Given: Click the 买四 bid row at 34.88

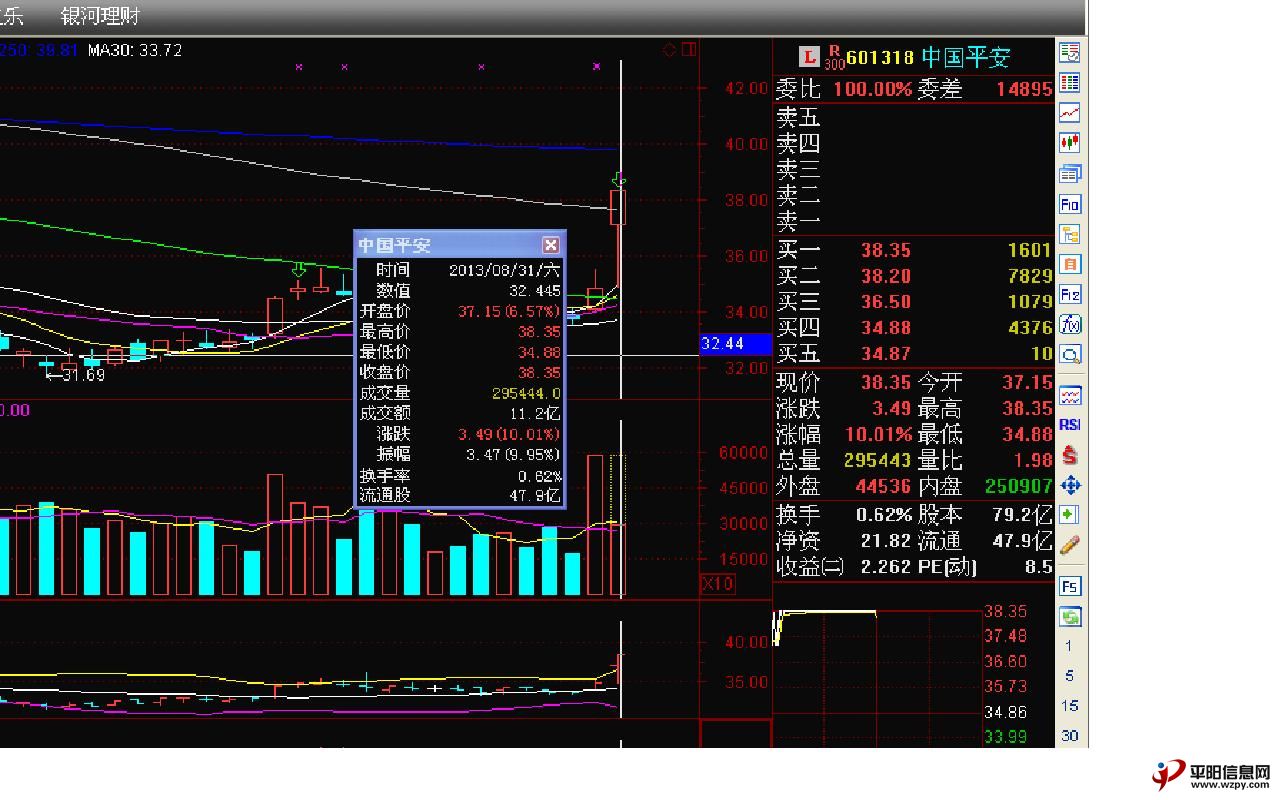Looking at the screenshot, I should (x=914, y=327).
